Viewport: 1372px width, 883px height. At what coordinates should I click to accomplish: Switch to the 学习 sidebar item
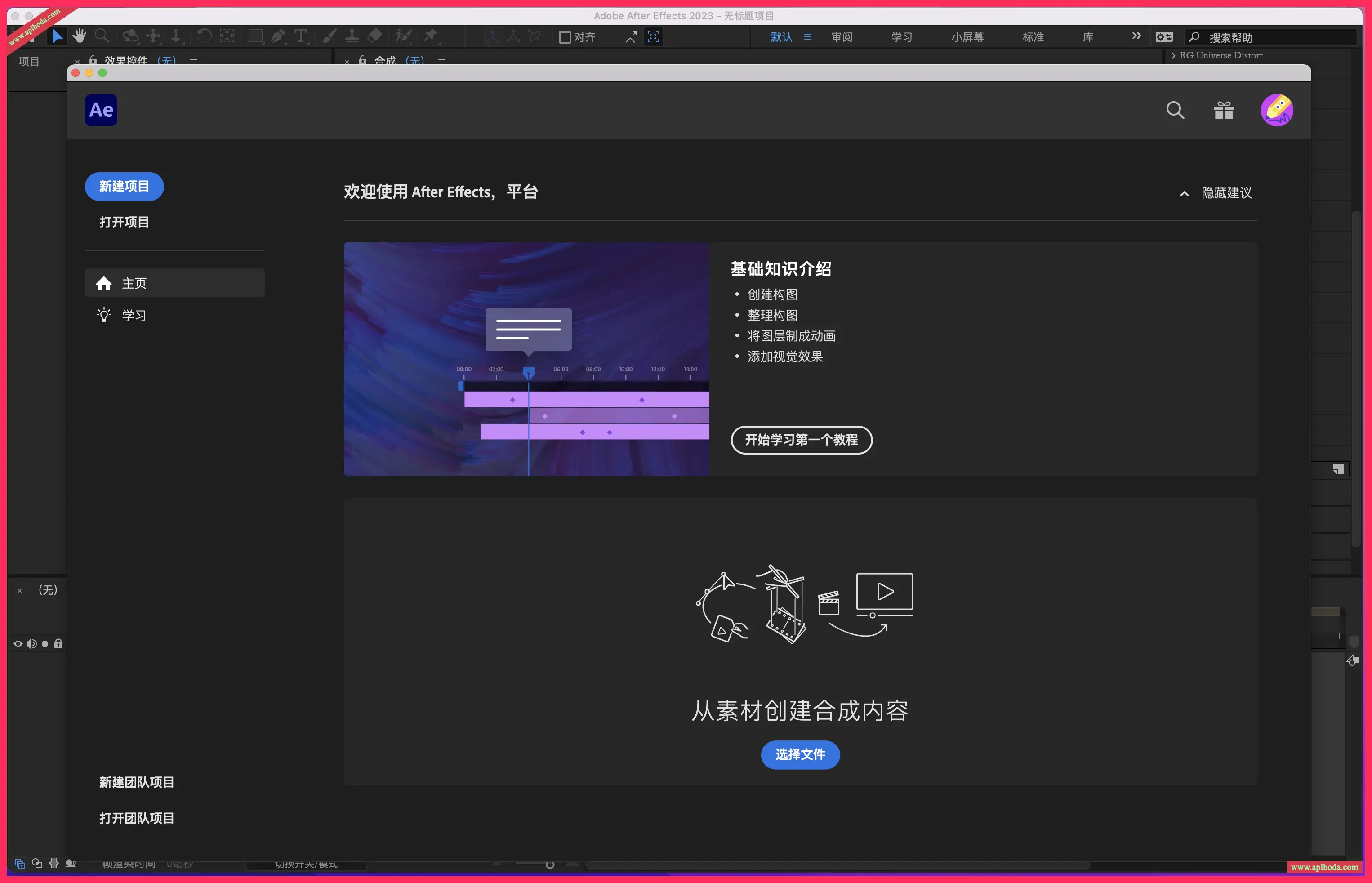pyautogui.click(x=134, y=315)
